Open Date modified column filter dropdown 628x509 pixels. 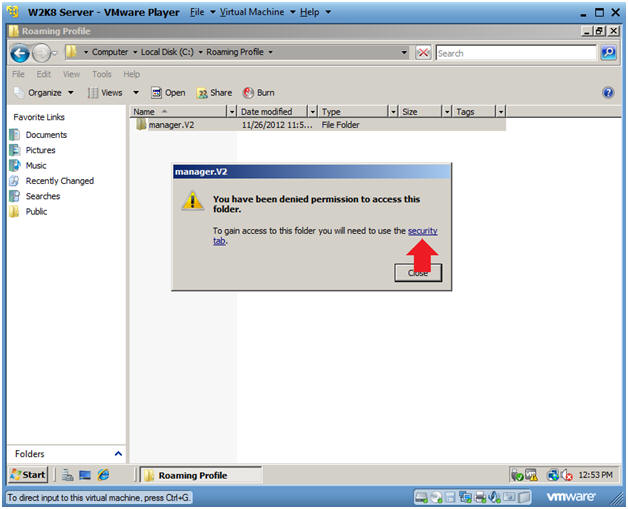pyautogui.click(x=312, y=111)
